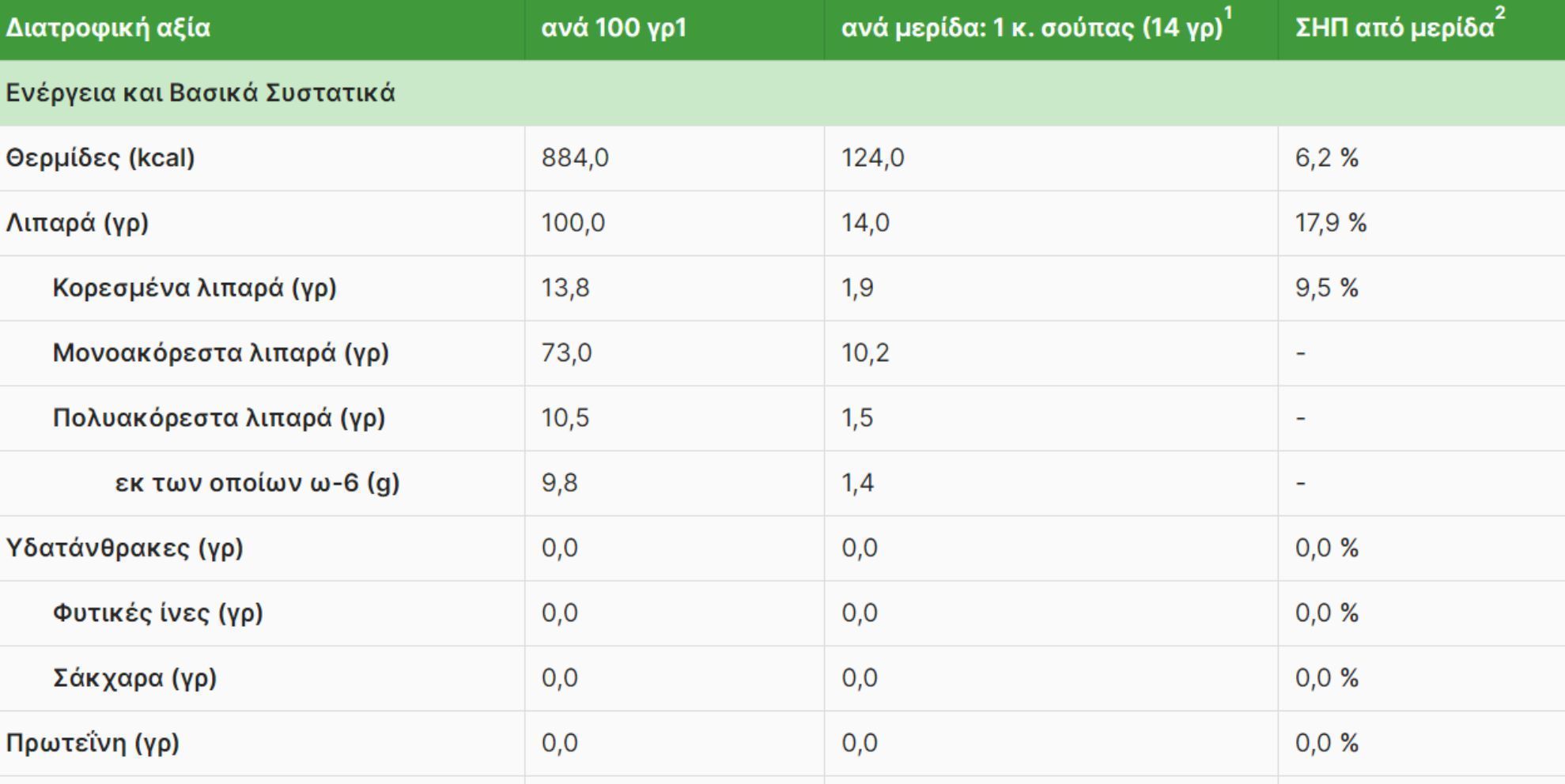
Task: Click the 17,9 % fat percentage cell
Action: pyautogui.click(x=1330, y=223)
